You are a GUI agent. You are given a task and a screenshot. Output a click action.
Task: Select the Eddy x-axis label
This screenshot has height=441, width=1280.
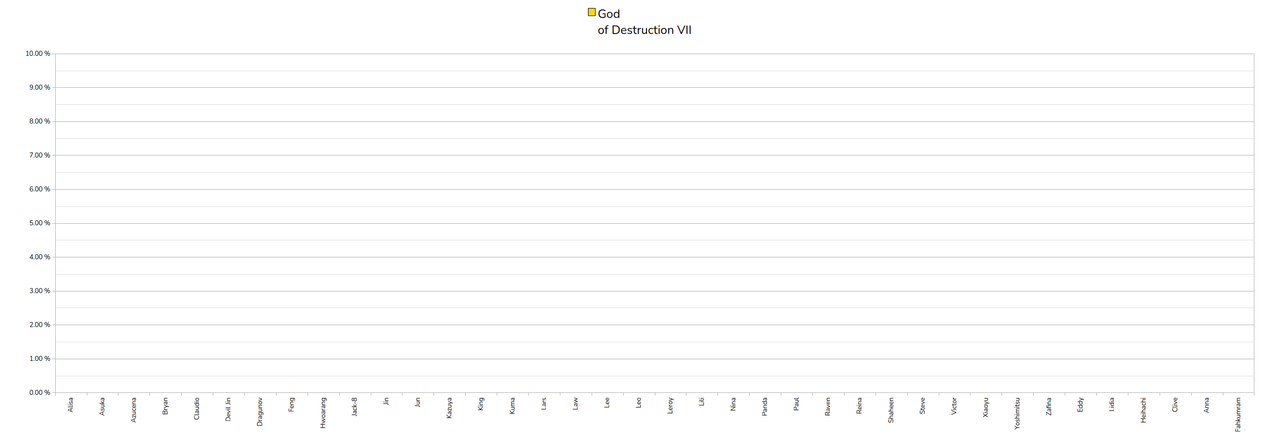1080,405
